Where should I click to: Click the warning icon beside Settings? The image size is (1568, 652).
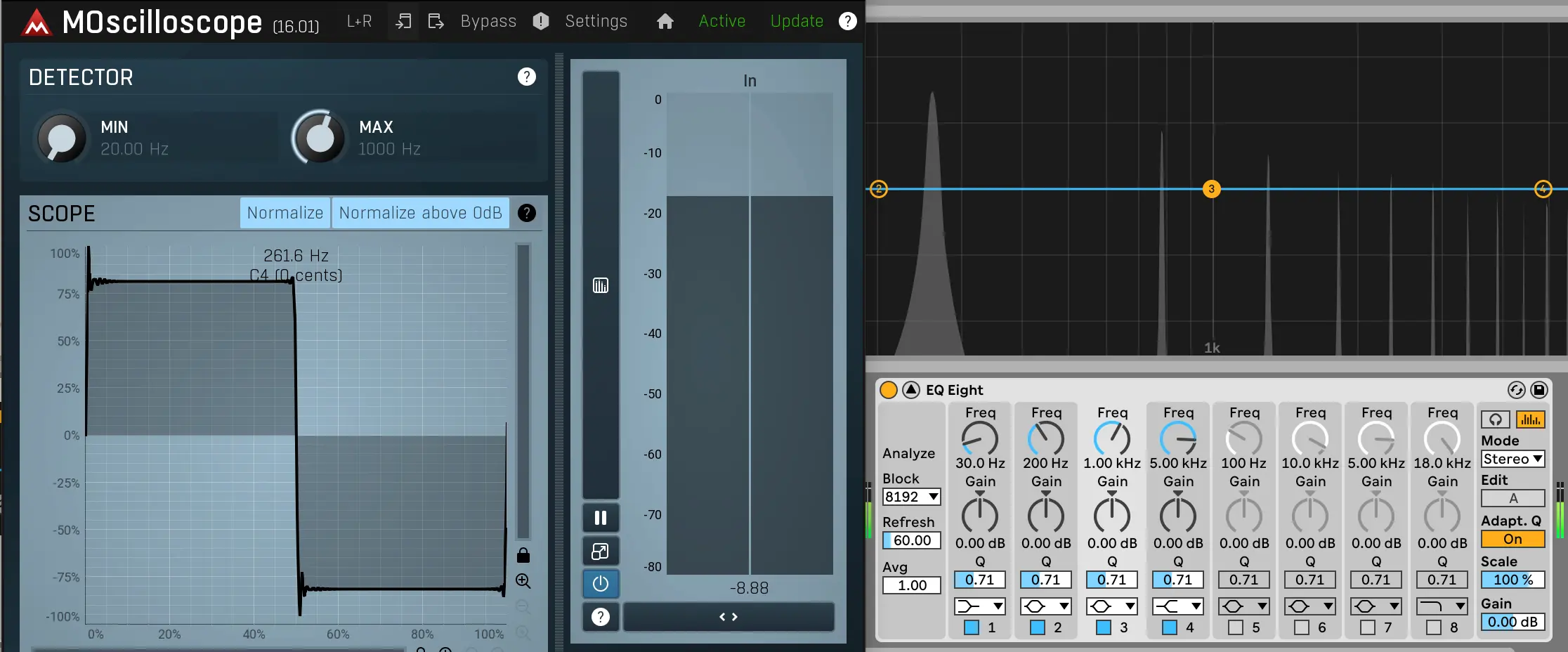(540, 21)
